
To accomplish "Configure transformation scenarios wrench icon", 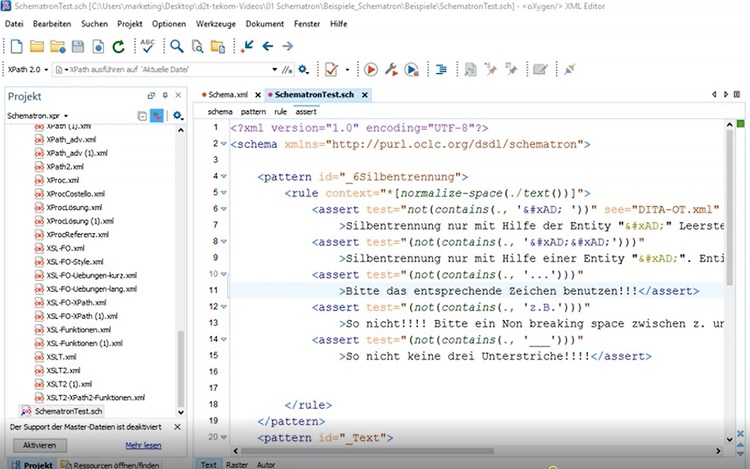I will [x=391, y=70].
